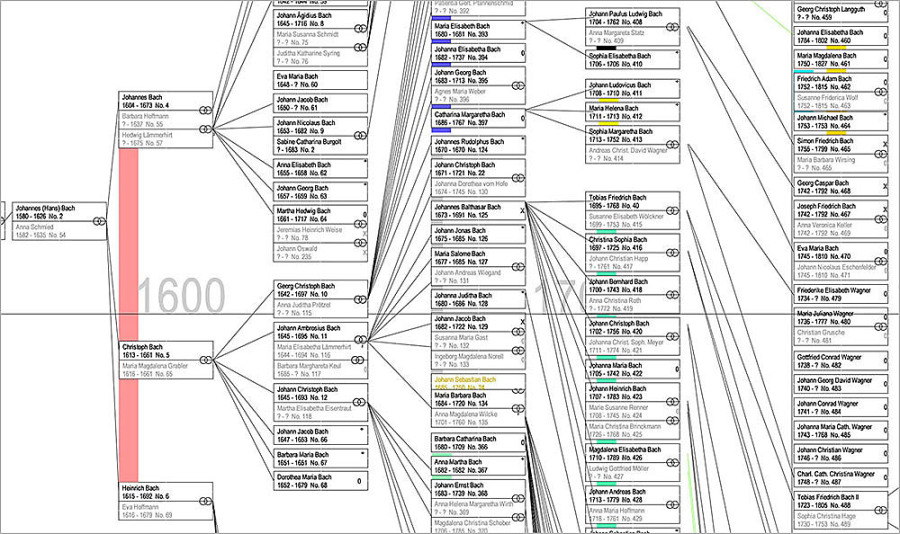The image size is (900, 534).
Task: Click marriage rings icon beside Johannes (Hans) Bach
Action: (x=100, y=227)
